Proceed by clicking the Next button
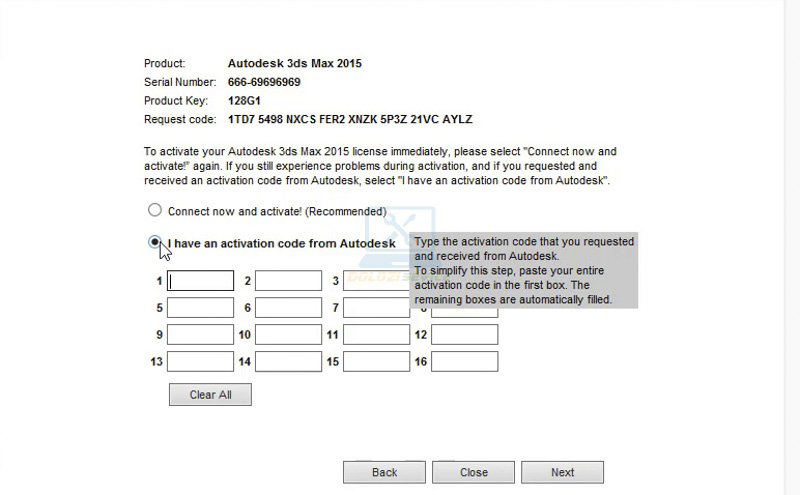The image size is (800, 495). click(x=562, y=472)
